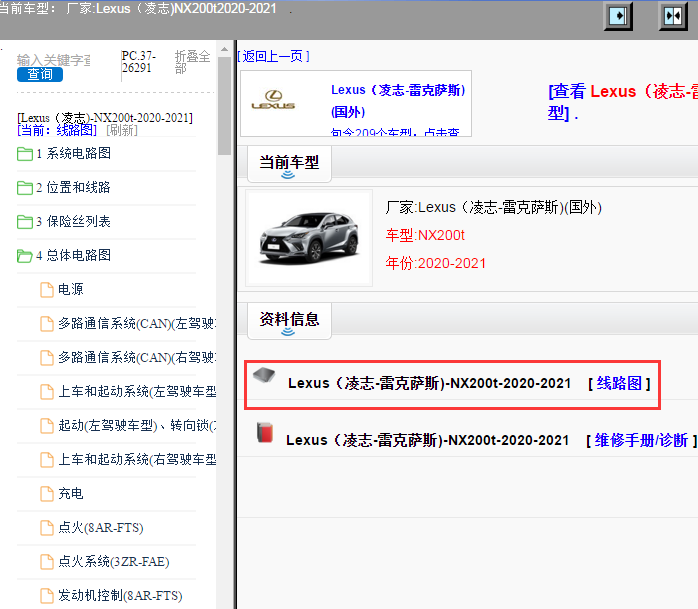
Task: Click the [查看 Lexus（凌志- models link
Action: (622, 102)
